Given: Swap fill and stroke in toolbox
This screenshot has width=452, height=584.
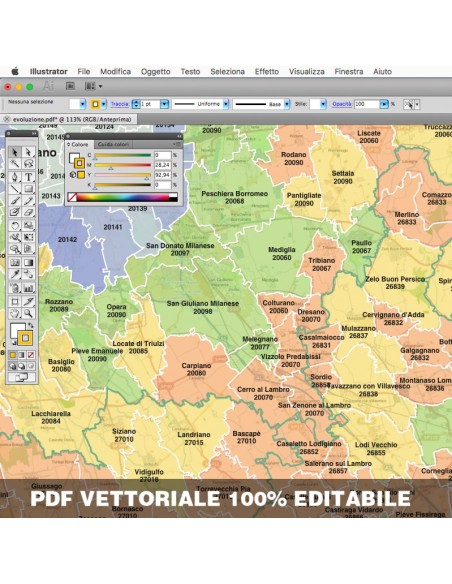Looking at the screenshot, I should click(x=31, y=326).
